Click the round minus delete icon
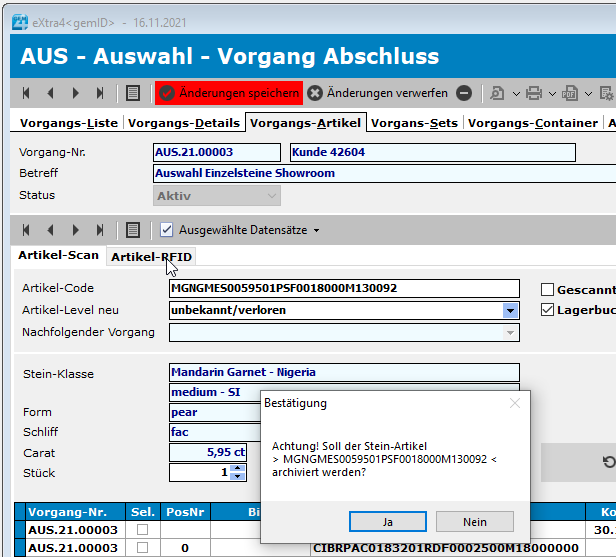Viewport: 616px width, 557px height. pos(464,93)
